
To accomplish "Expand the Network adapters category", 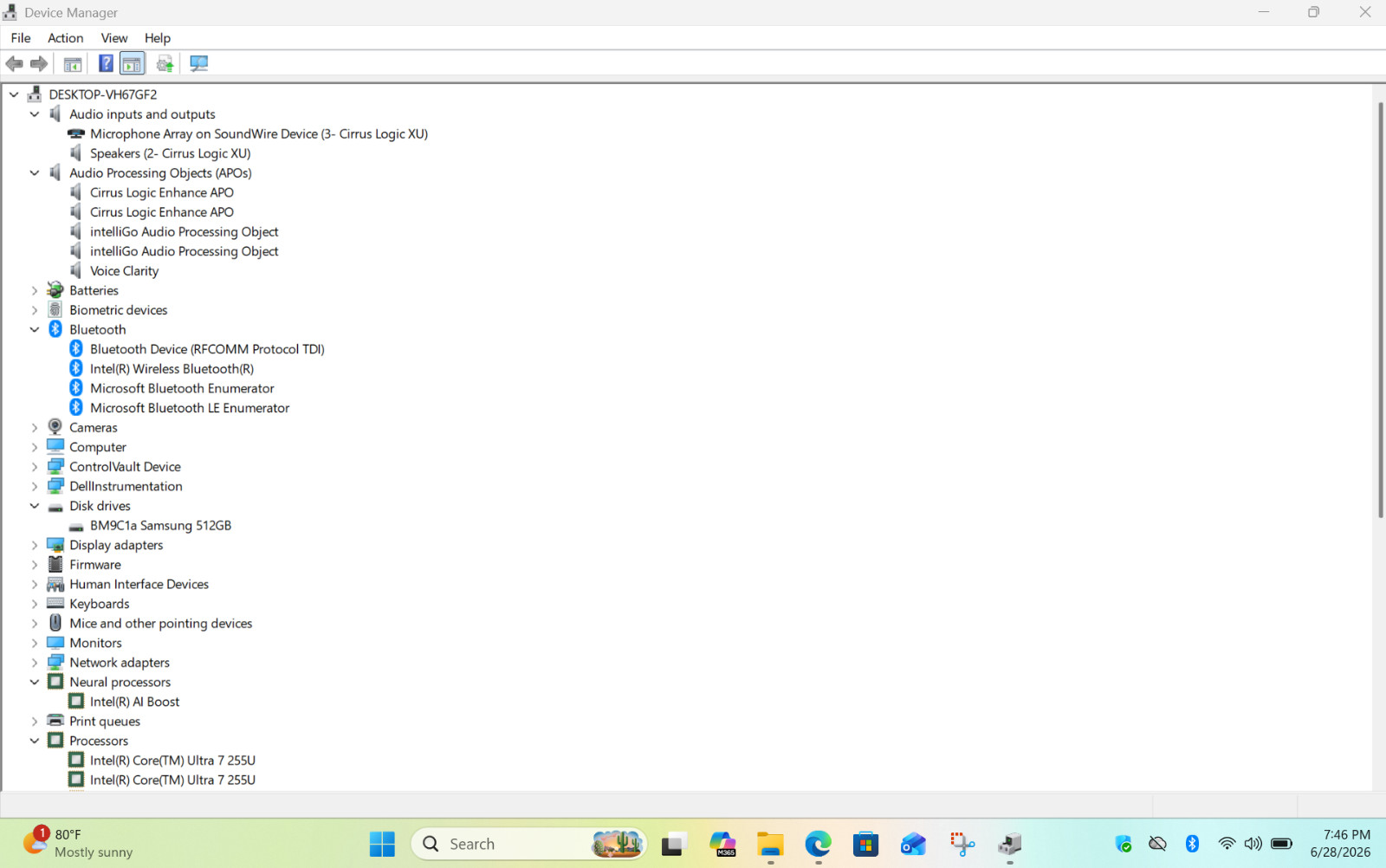I will click(x=35, y=663).
